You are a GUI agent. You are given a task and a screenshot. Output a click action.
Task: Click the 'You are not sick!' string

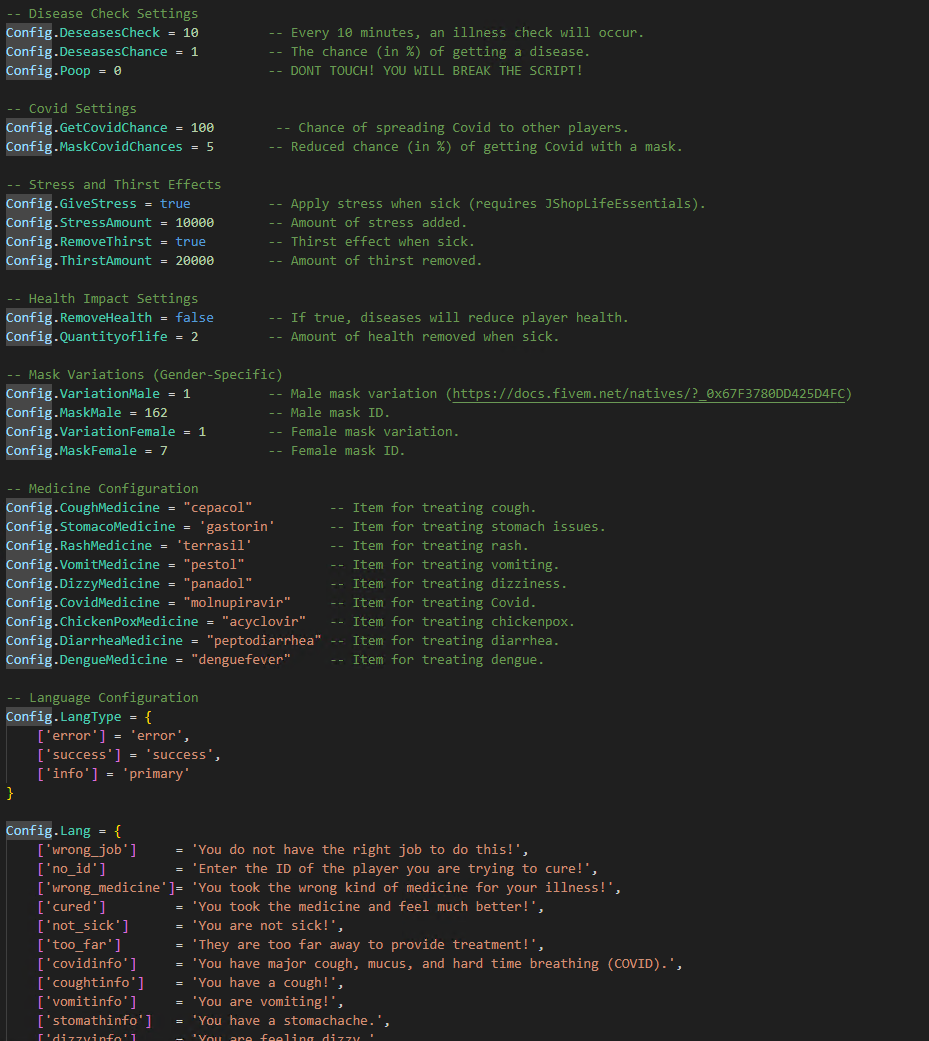[x=264, y=926]
